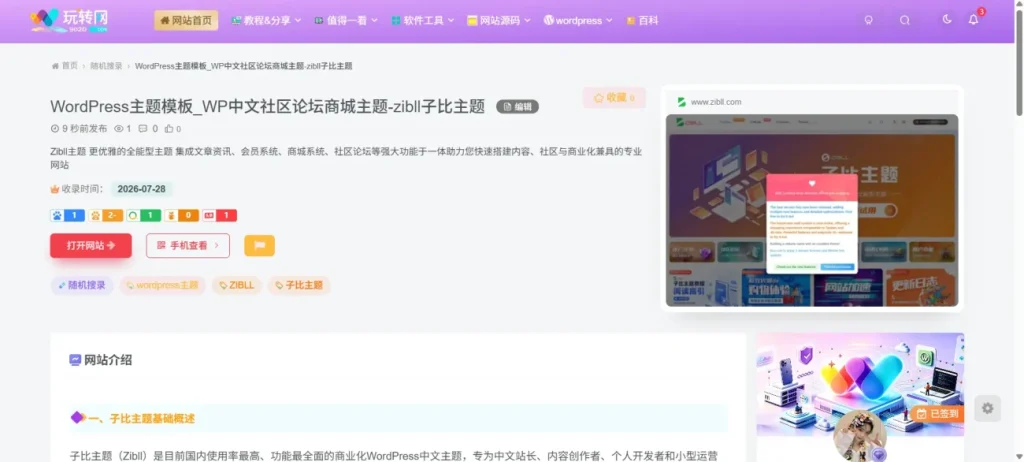Click the 打开网站 button
The width and height of the screenshot is (1024, 462).
pos(91,246)
